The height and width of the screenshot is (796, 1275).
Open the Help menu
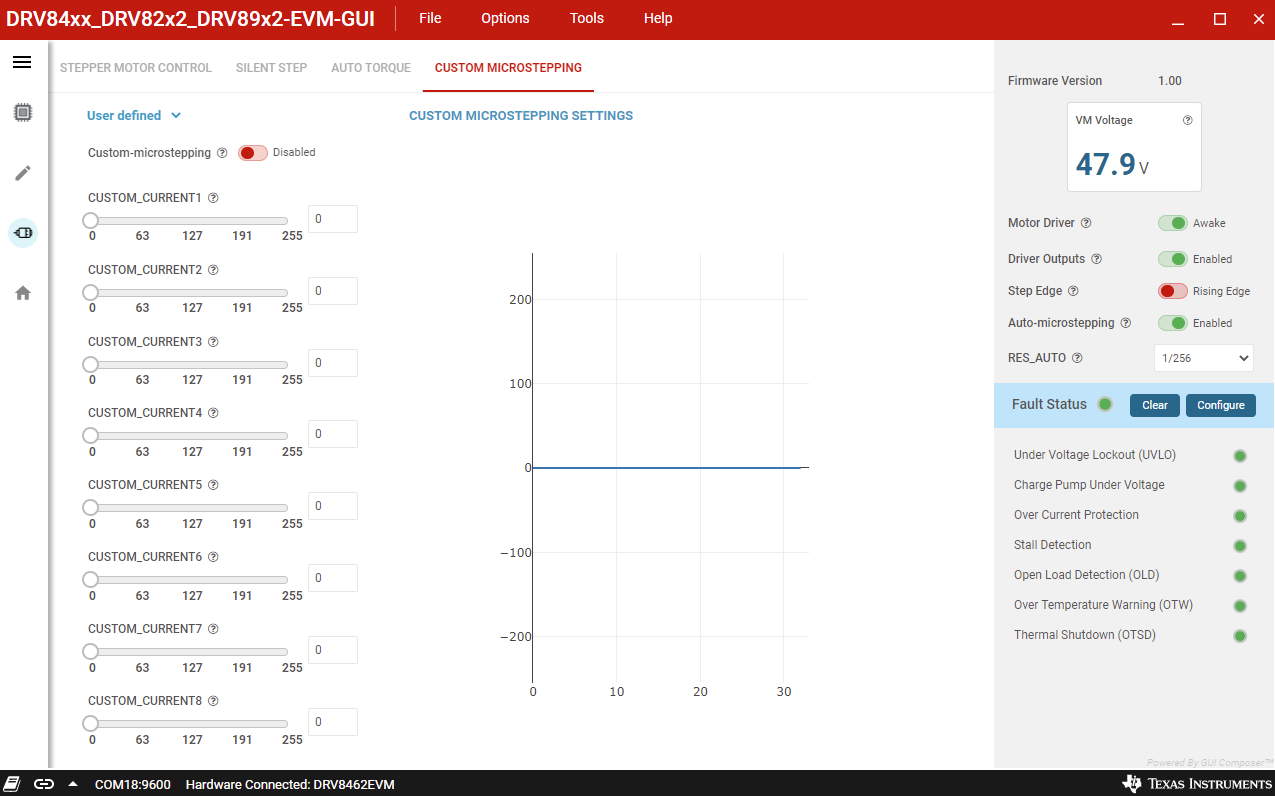[658, 18]
